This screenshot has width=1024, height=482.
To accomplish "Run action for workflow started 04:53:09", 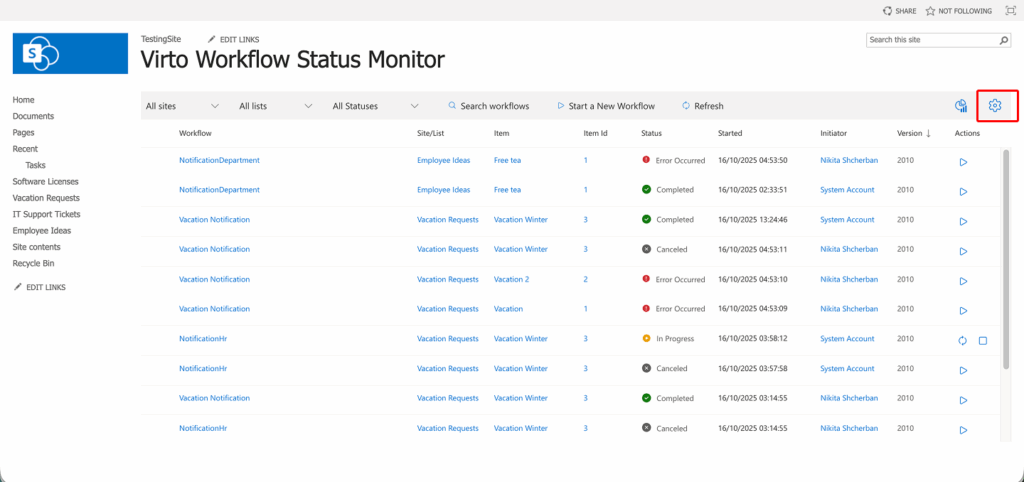I will point(963,311).
